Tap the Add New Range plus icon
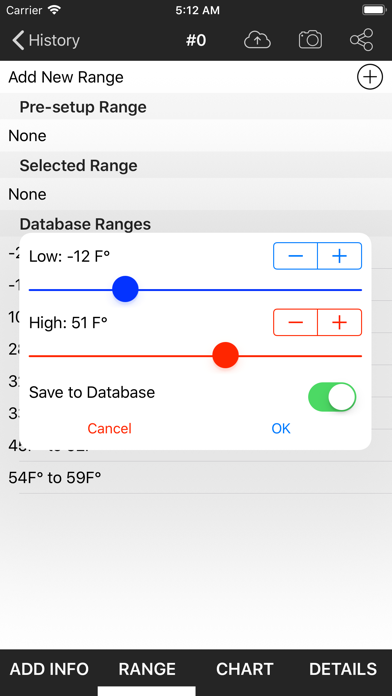Viewport: 392px width, 696px height. [370, 77]
